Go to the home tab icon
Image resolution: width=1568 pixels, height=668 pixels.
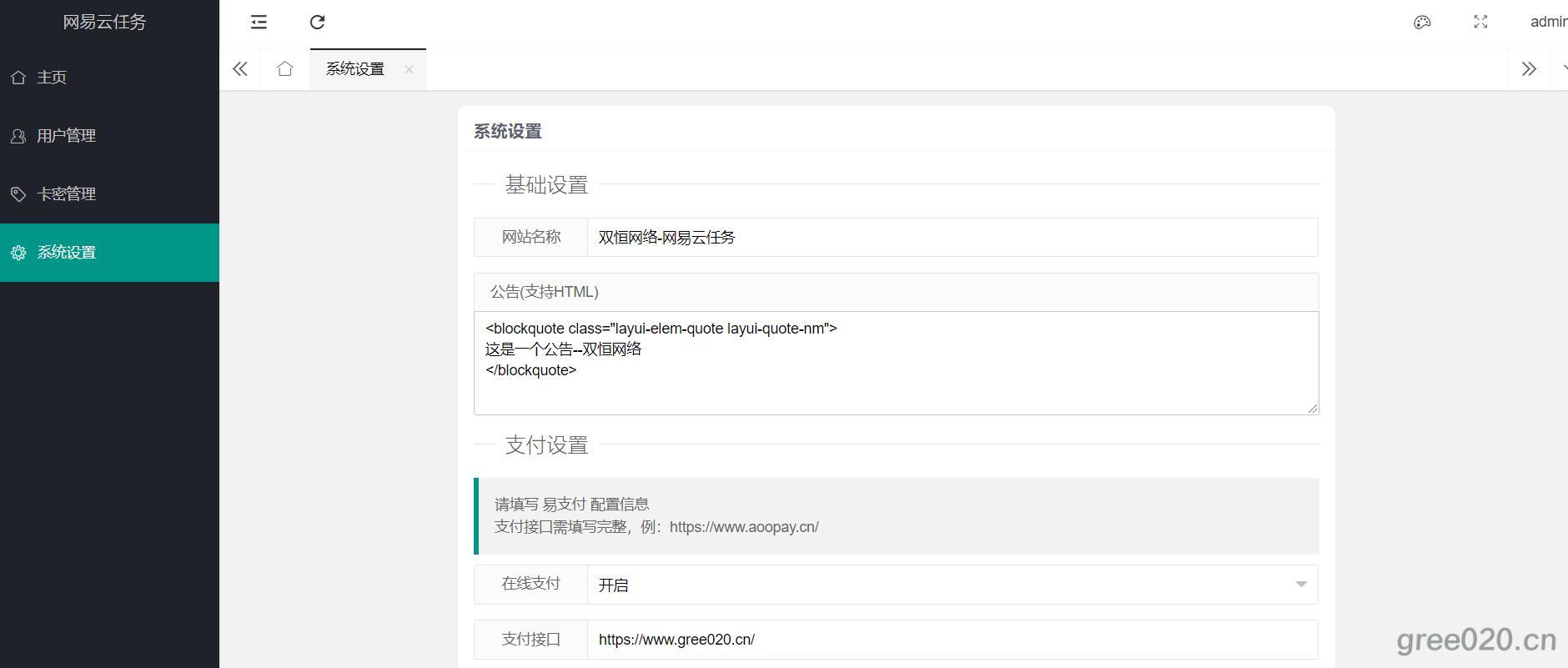[x=285, y=69]
